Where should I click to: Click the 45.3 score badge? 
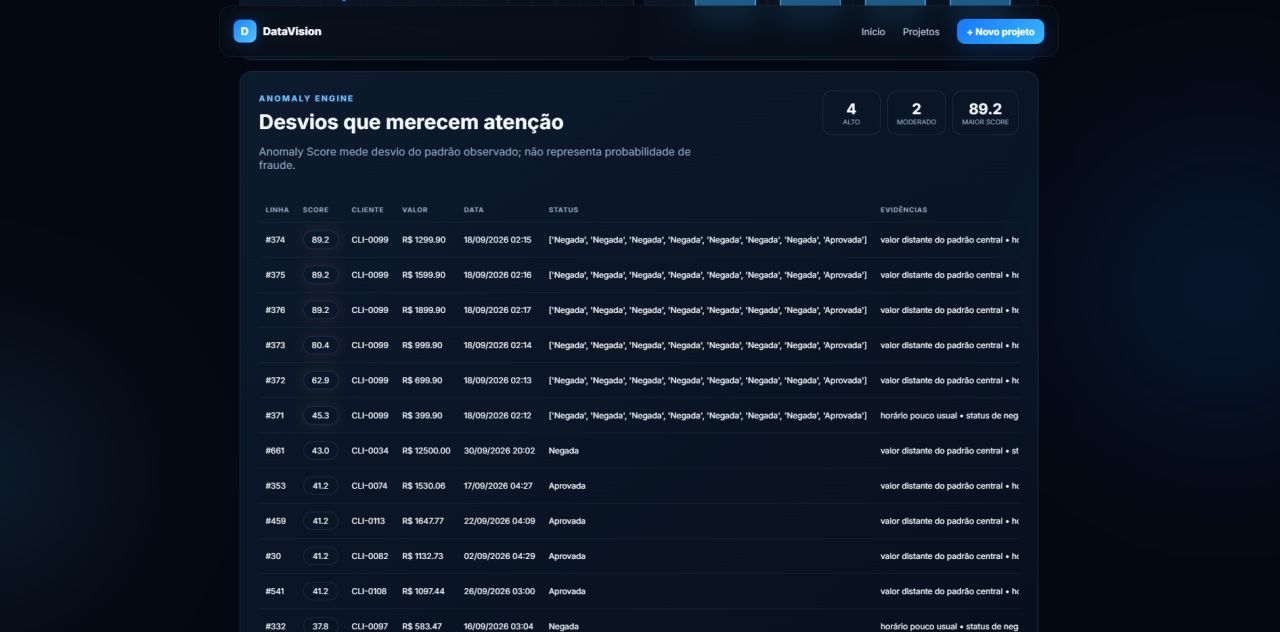point(320,415)
